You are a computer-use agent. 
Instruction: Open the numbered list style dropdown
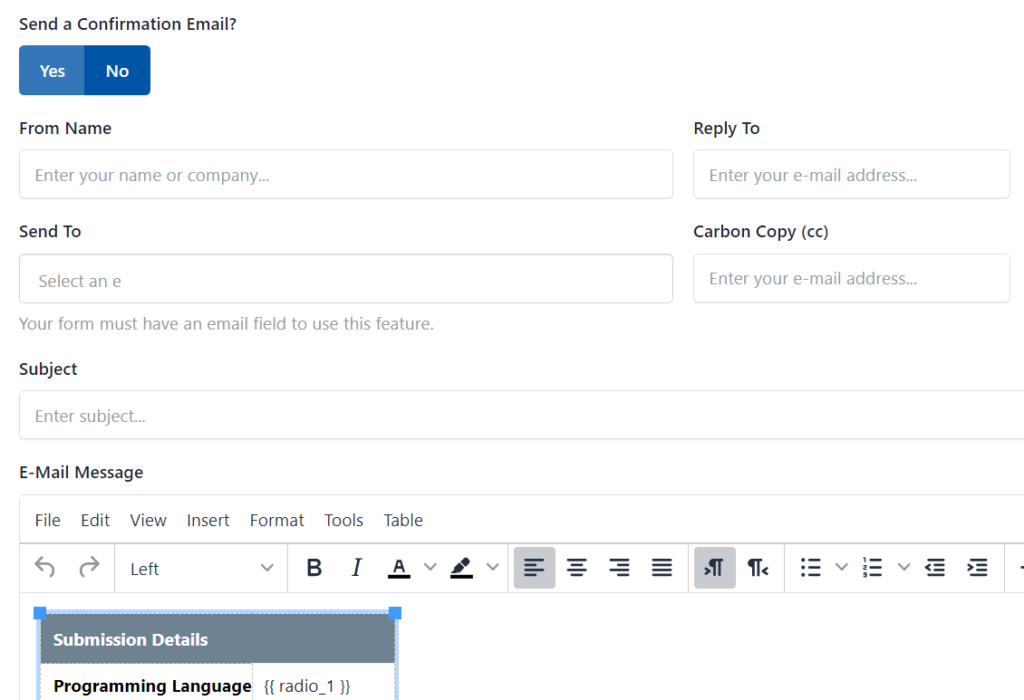(x=903, y=568)
